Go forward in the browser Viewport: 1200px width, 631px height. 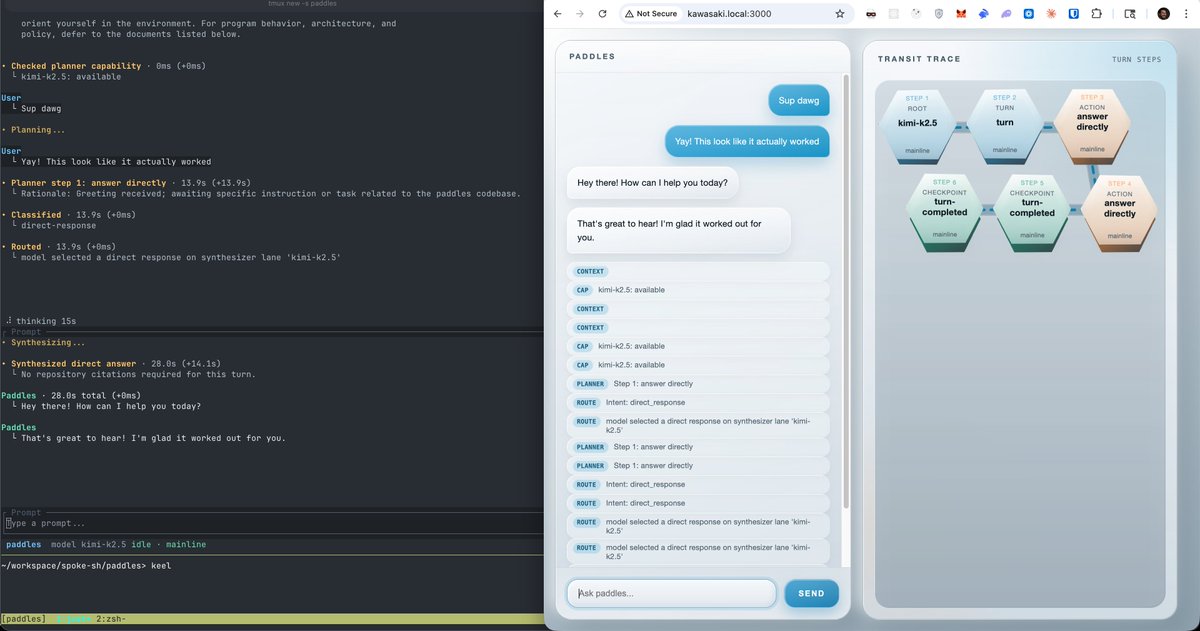[580, 14]
